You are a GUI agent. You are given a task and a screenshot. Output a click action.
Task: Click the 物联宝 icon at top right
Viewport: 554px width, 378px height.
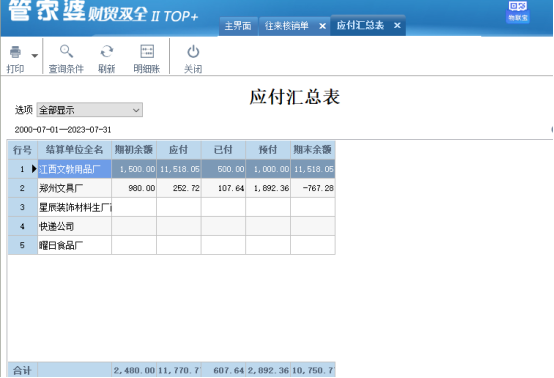point(518,11)
